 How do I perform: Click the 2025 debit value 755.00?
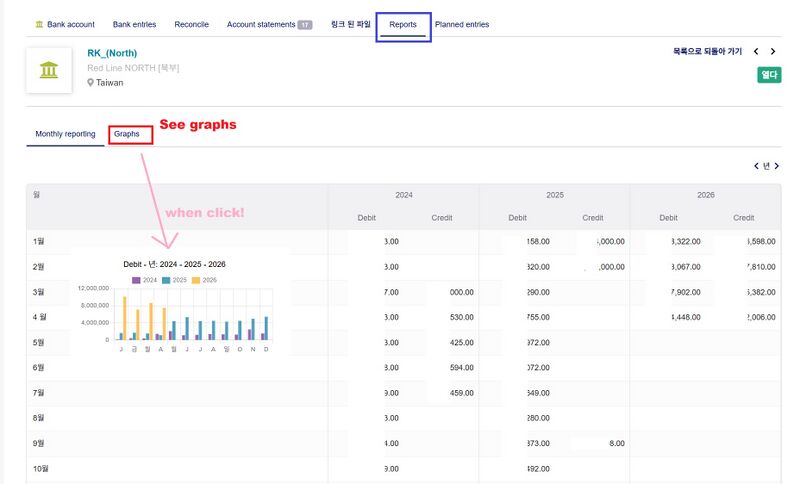538,317
